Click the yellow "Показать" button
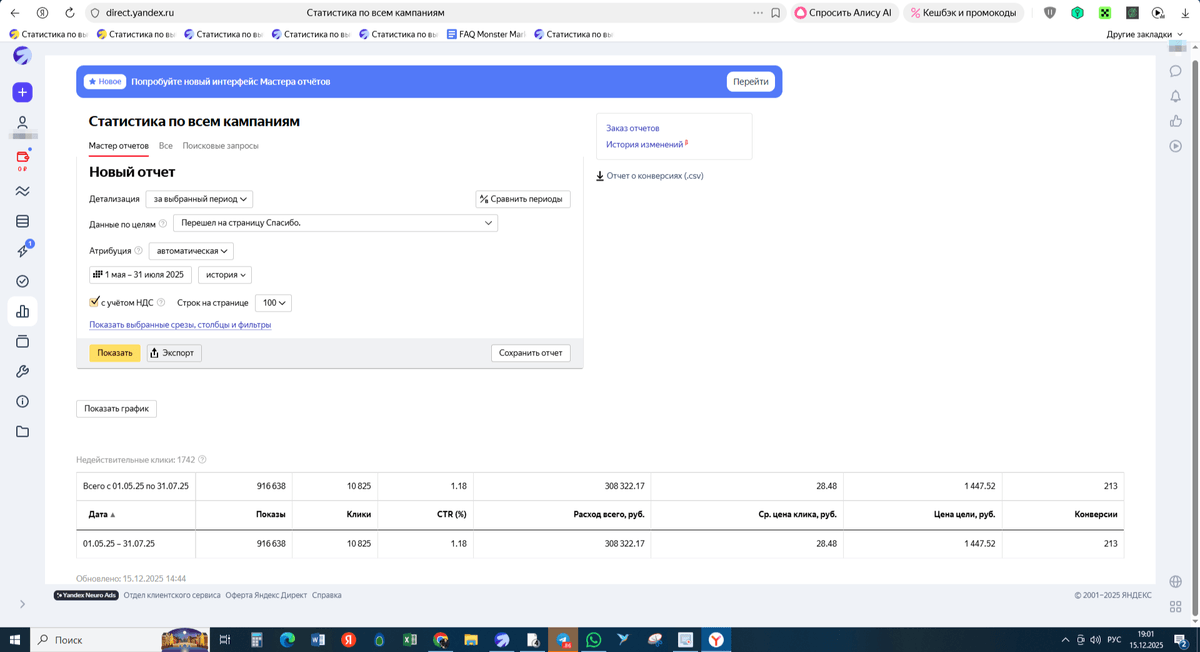Image resolution: width=1200 pixels, height=652 pixels. pos(115,353)
